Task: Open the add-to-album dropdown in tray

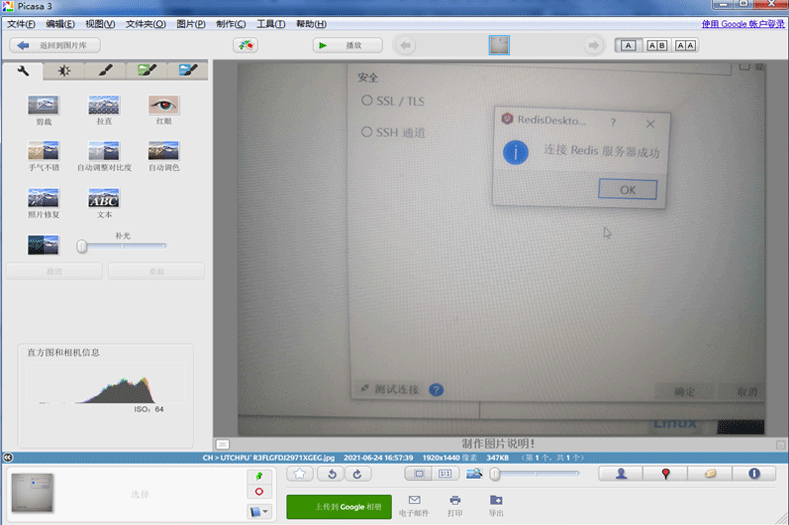Action: pyautogui.click(x=259, y=512)
